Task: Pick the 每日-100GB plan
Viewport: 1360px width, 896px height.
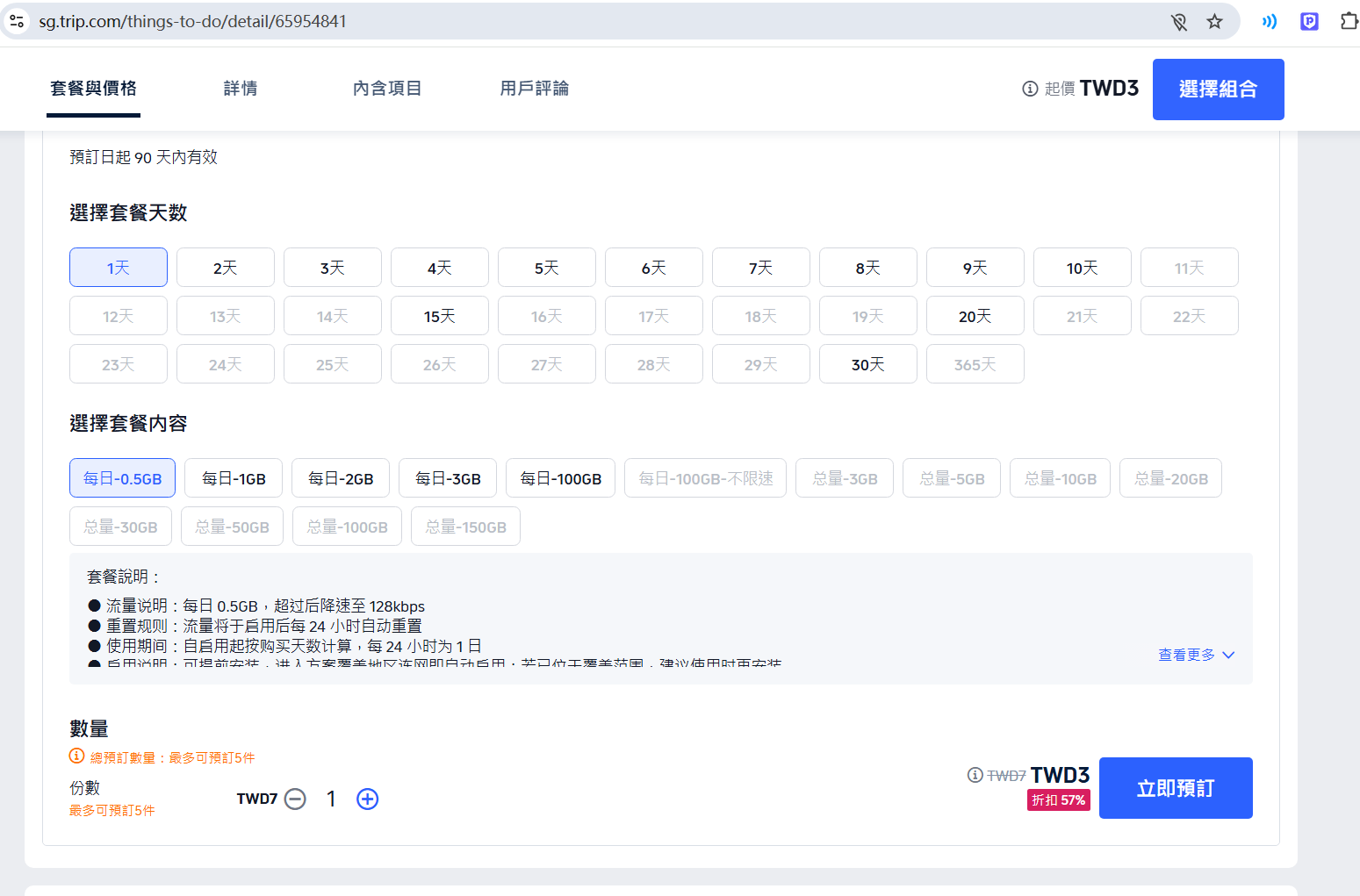Action: (561, 478)
